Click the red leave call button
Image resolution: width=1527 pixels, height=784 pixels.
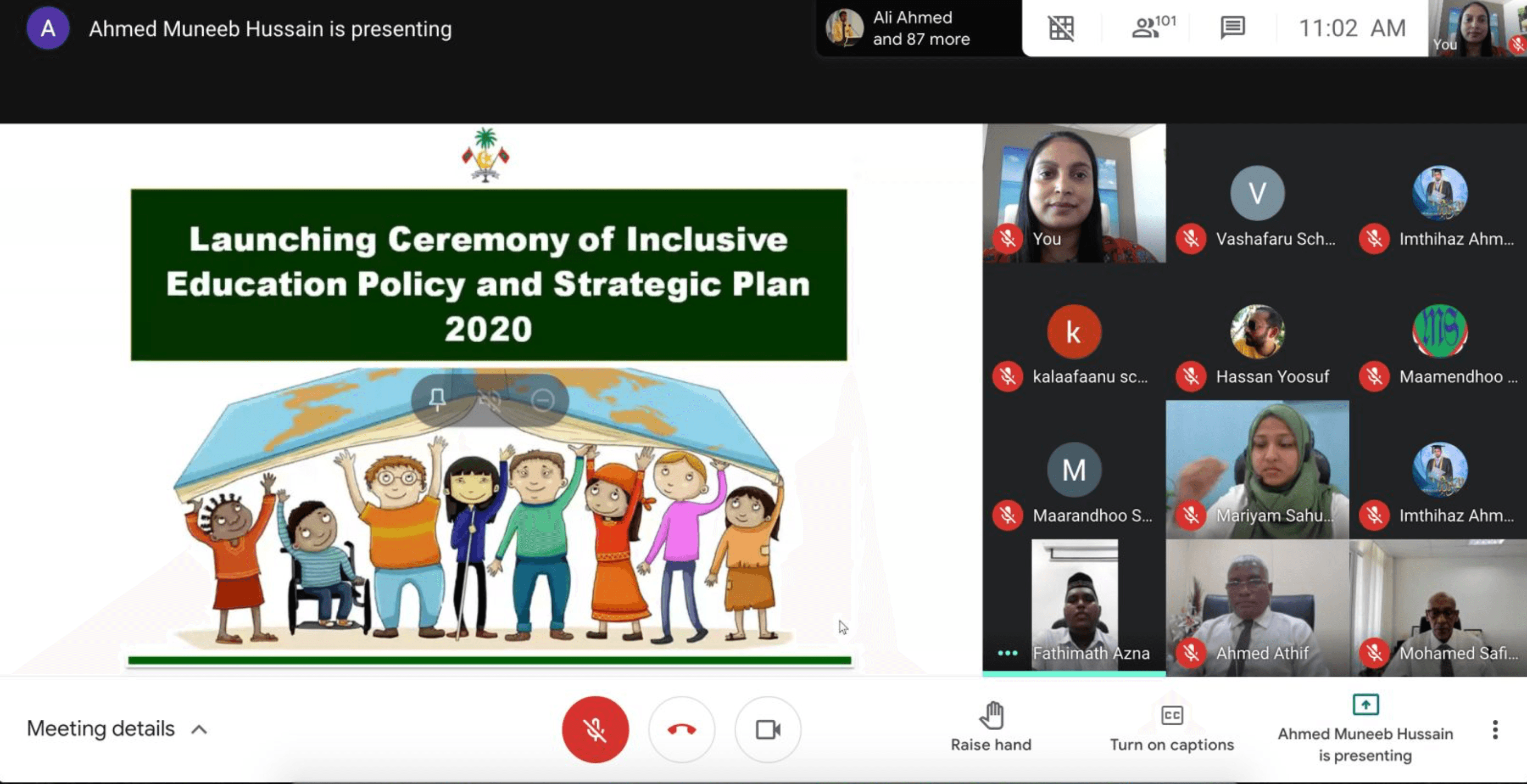coord(681,730)
